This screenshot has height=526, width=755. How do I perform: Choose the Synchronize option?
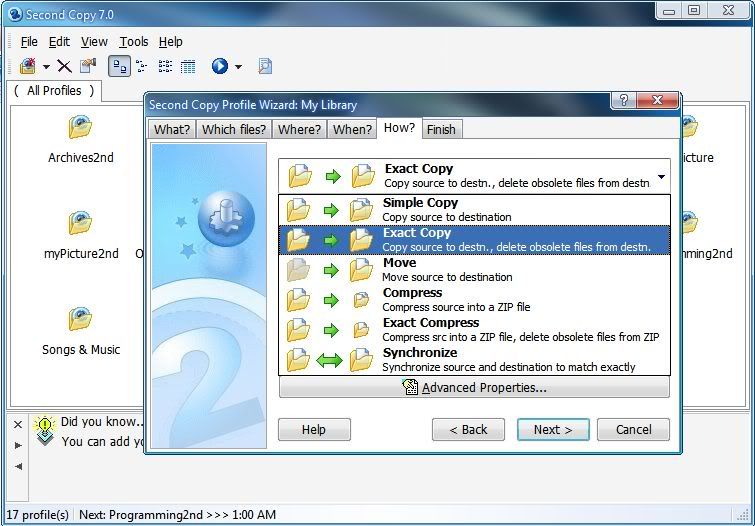pyautogui.click(x=474, y=360)
